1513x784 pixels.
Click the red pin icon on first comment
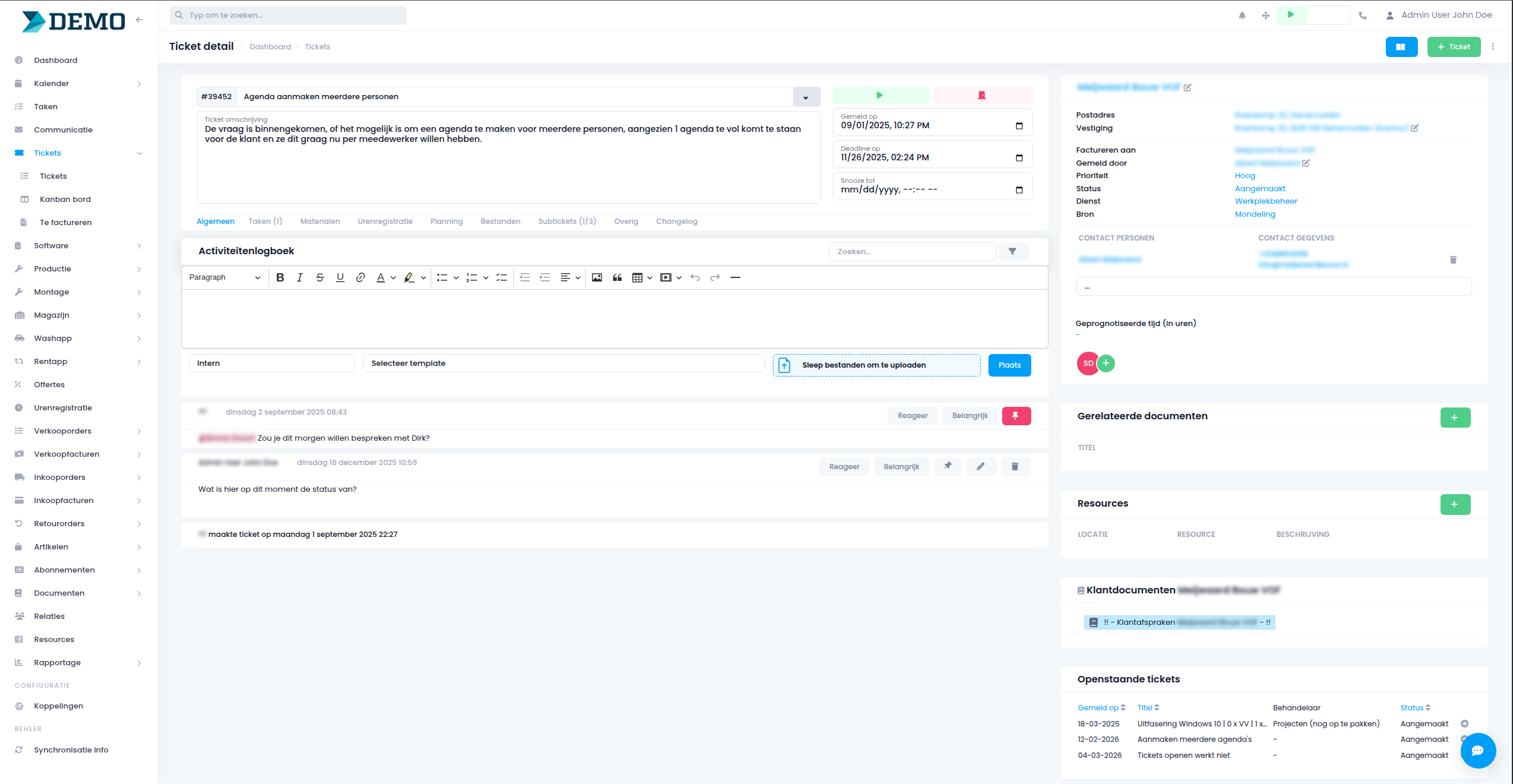point(1016,416)
